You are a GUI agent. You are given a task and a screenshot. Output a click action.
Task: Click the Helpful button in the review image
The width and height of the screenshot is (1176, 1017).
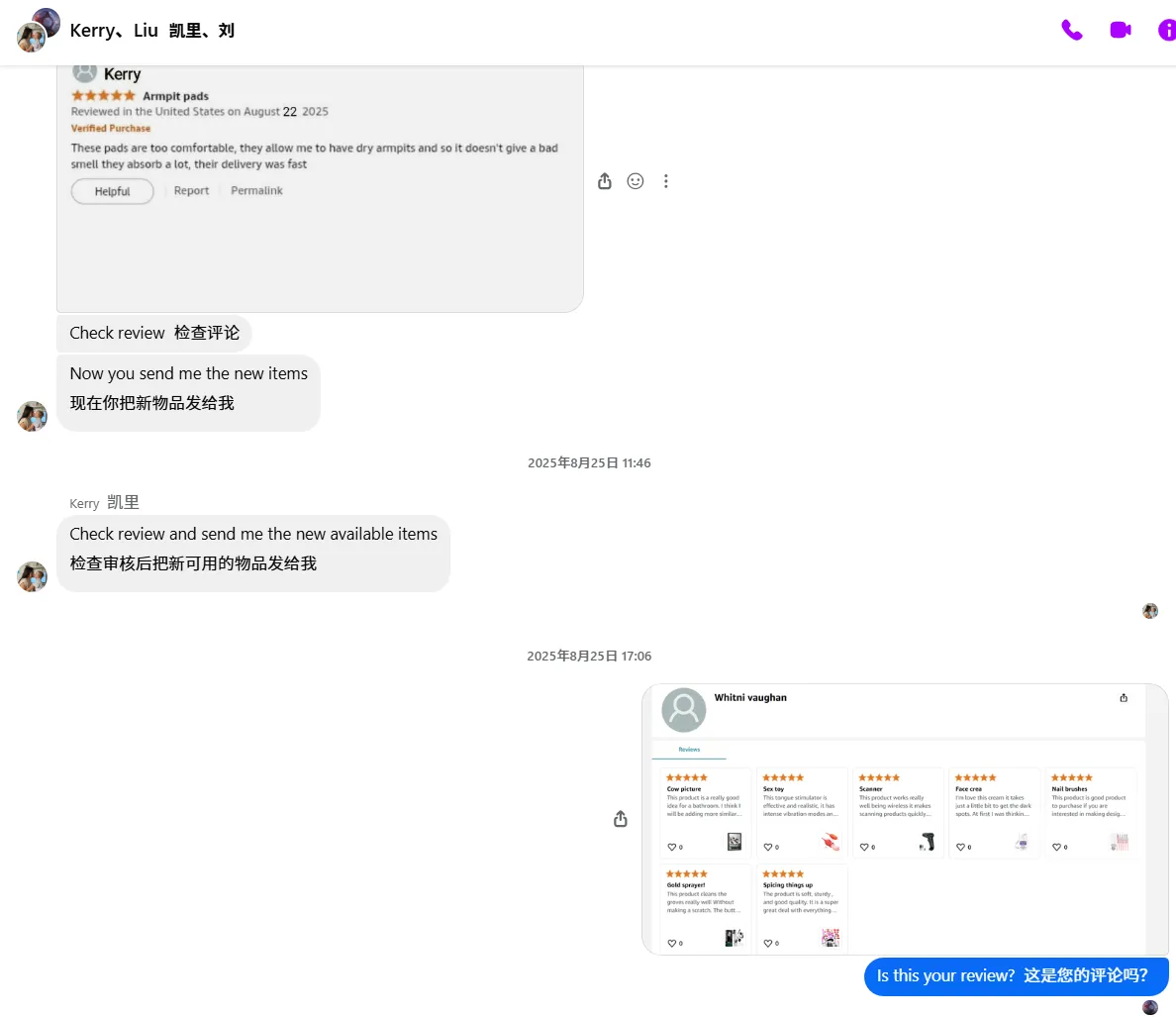click(113, 191)
